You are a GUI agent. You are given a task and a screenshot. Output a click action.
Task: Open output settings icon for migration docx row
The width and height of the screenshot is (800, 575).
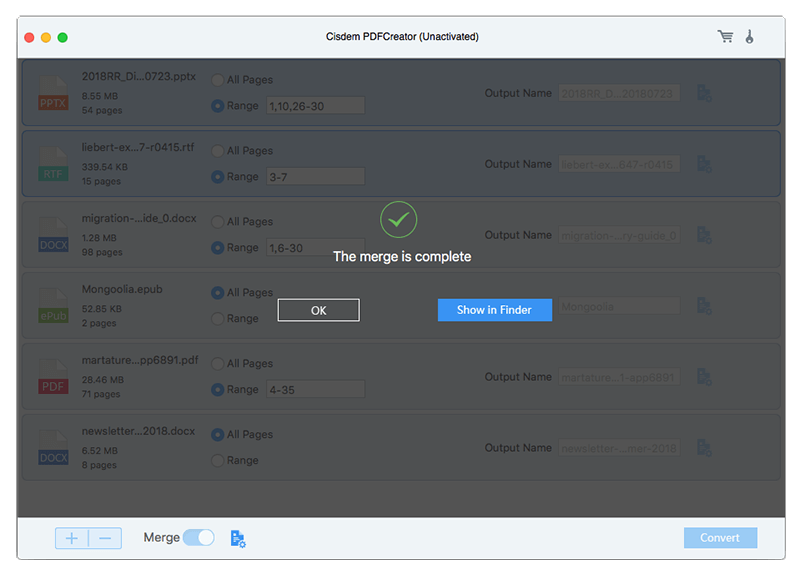pyautogui.click(x=704, y=235)
